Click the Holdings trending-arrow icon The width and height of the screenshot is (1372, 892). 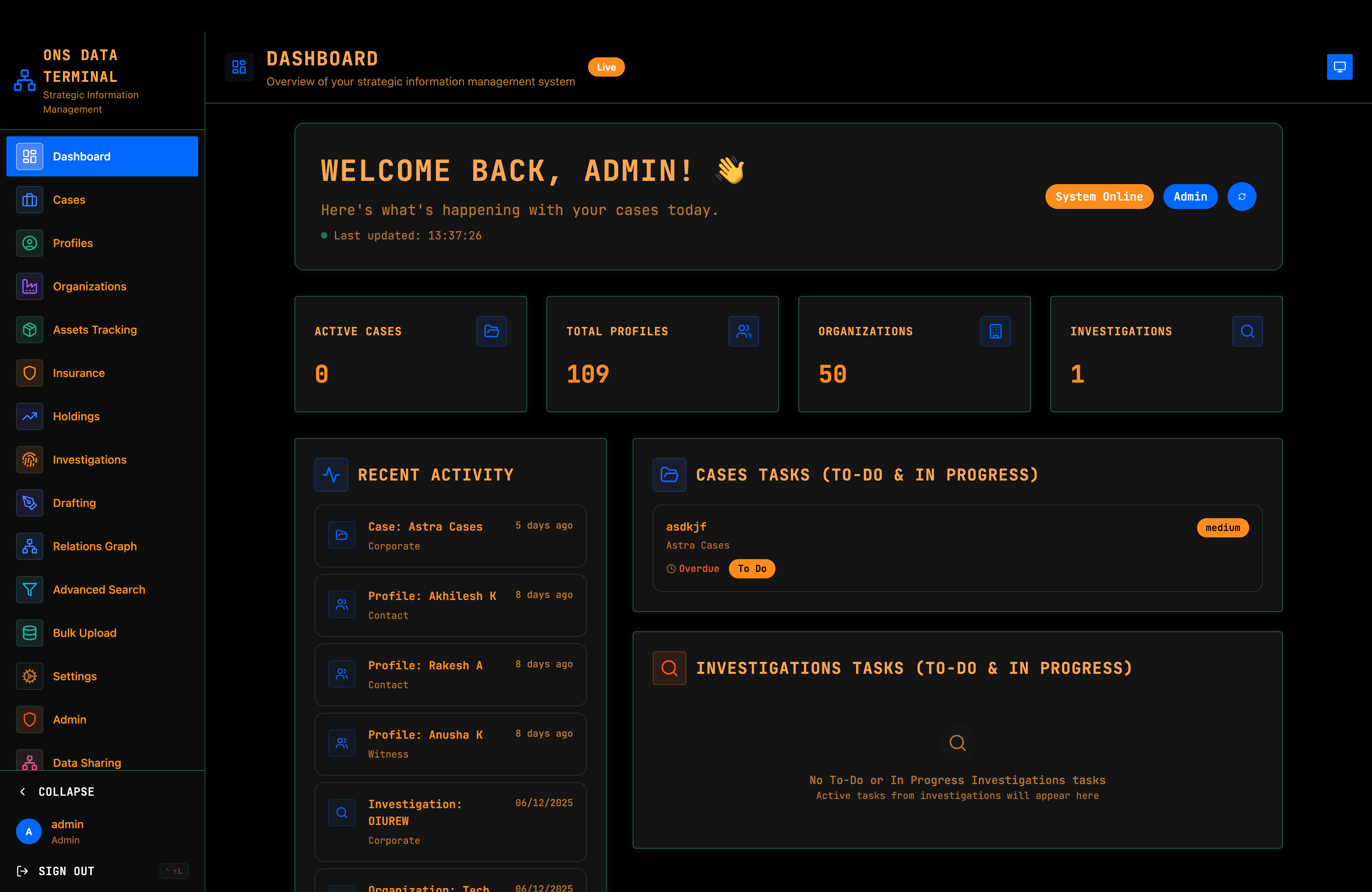[29, 416]
